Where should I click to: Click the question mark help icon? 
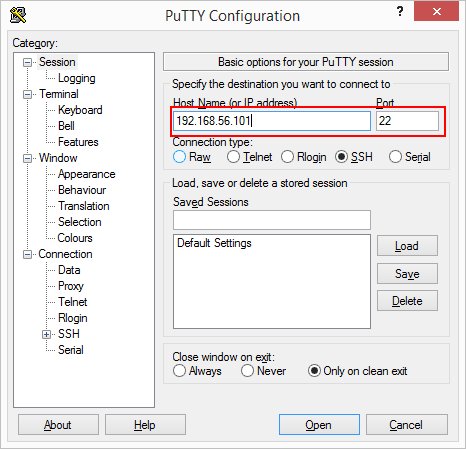point(400,12)
